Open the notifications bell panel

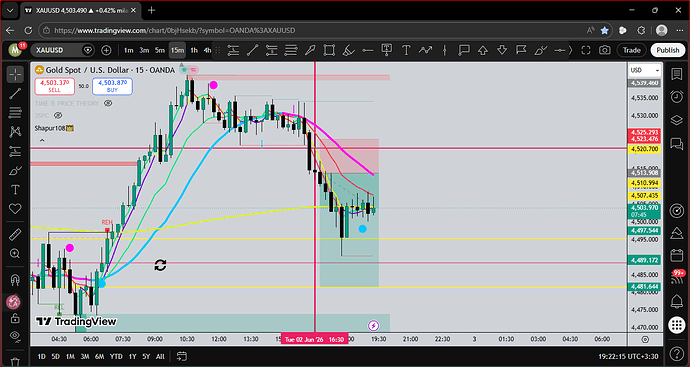coord(676,302)
